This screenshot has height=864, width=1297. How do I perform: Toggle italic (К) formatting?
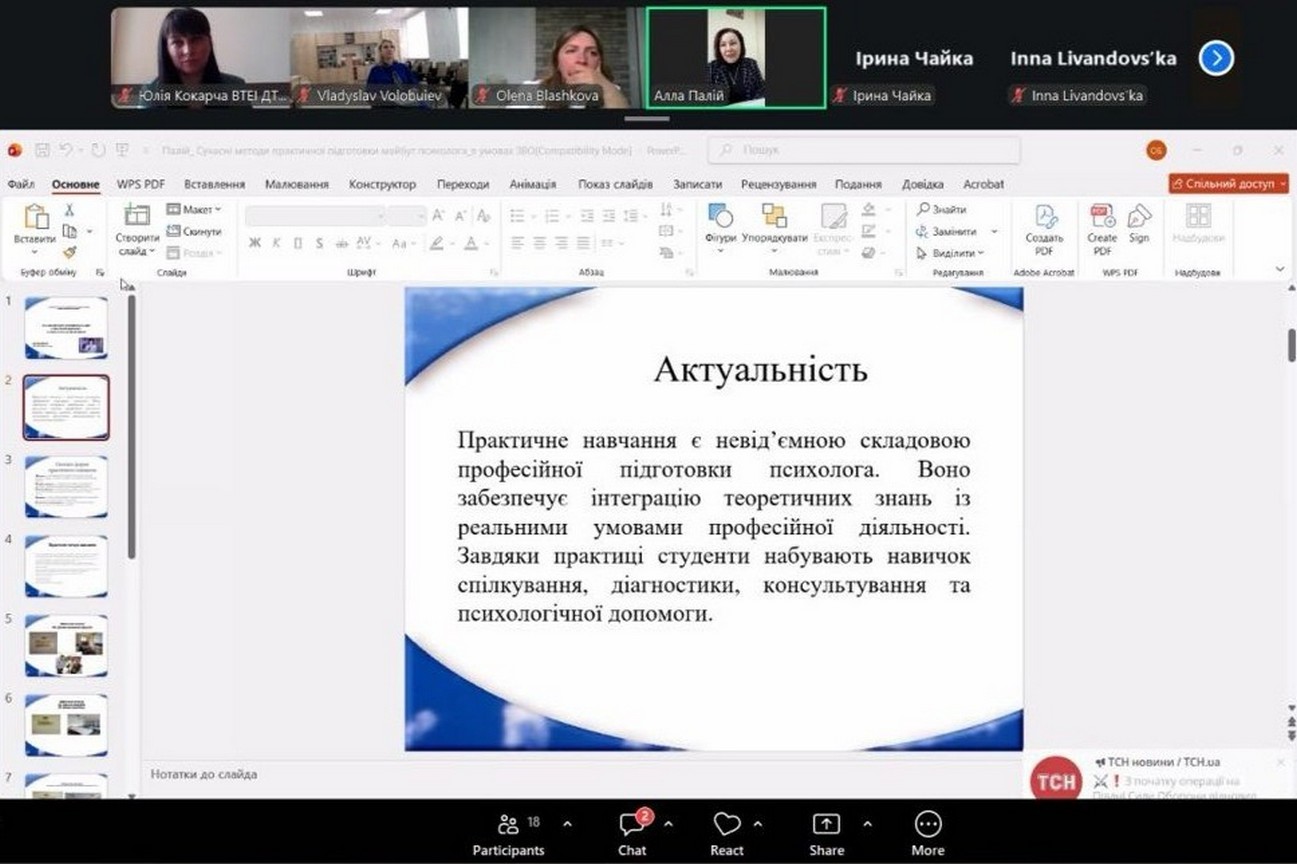[x=276, y=243]
